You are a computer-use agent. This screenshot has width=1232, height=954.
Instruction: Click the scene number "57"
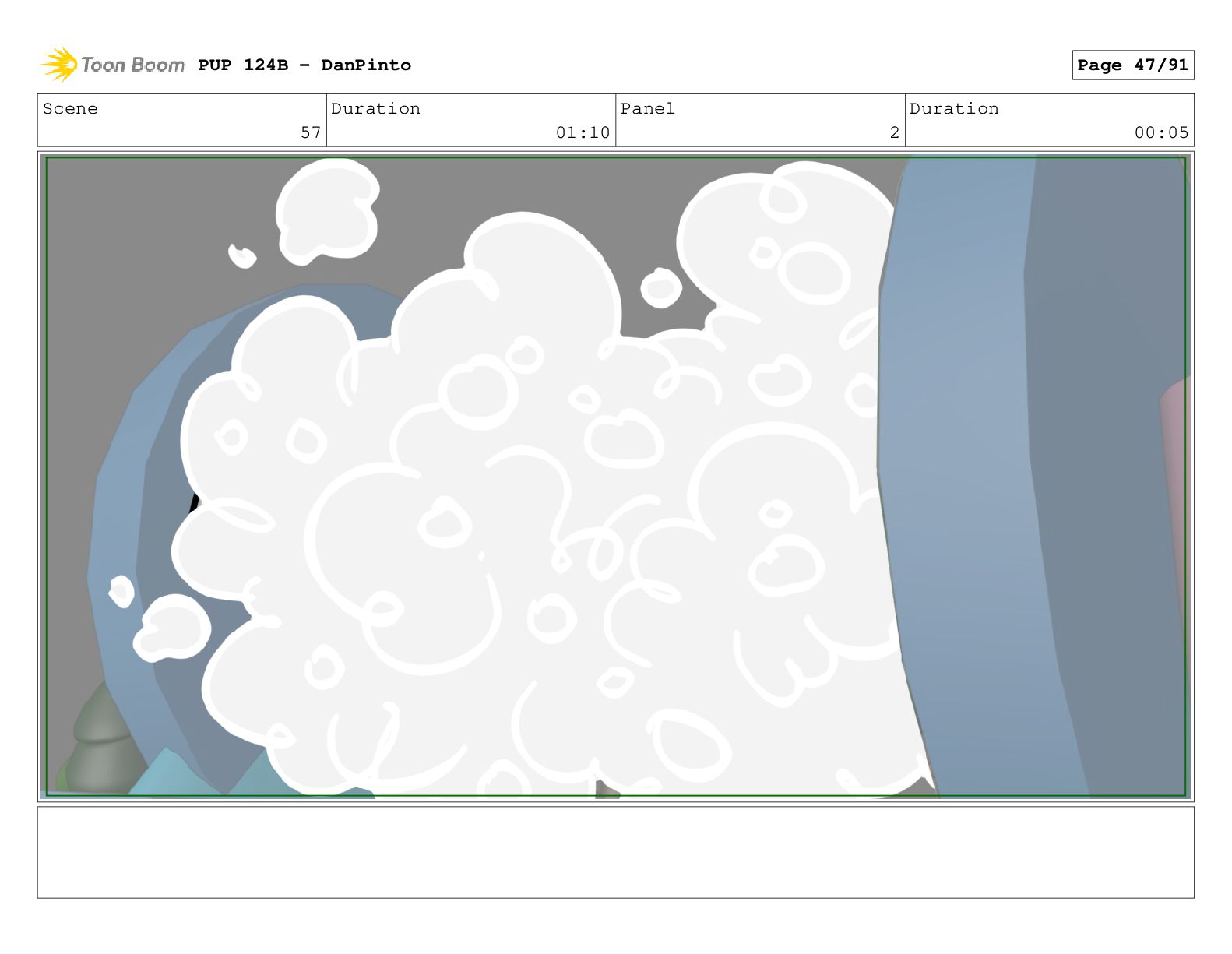pos(311,132)
